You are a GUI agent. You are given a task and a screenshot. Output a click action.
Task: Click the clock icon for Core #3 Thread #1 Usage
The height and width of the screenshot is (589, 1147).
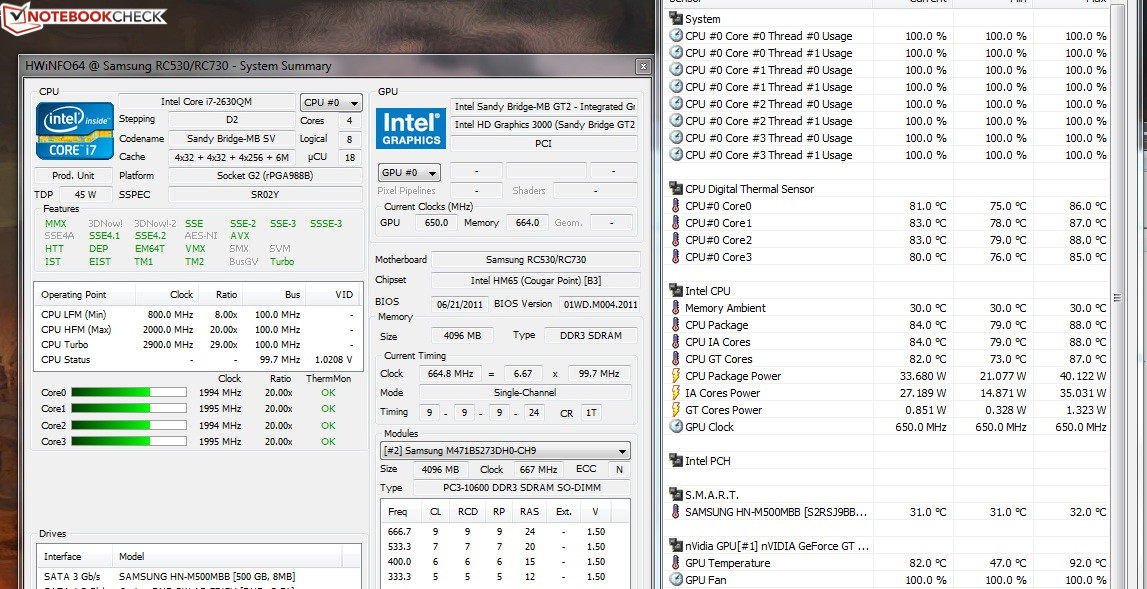[x=676, y=155]
